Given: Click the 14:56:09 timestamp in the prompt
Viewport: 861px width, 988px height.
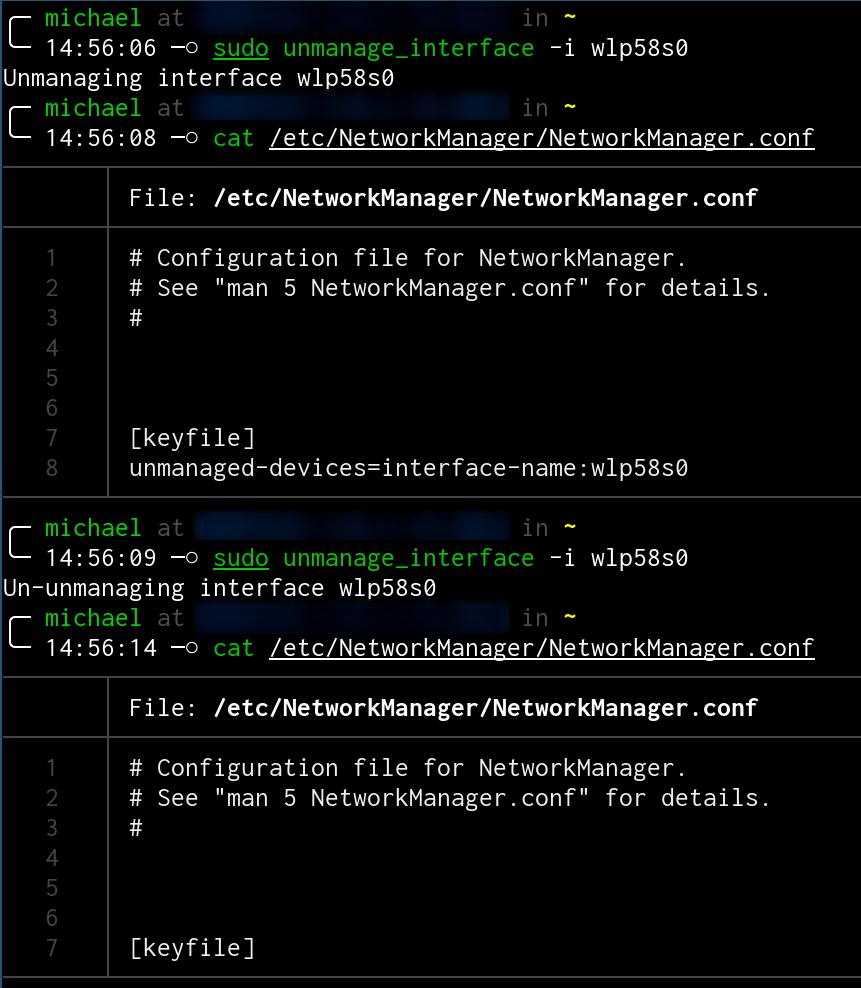Looking at the screenshot, I should point(101,558).
